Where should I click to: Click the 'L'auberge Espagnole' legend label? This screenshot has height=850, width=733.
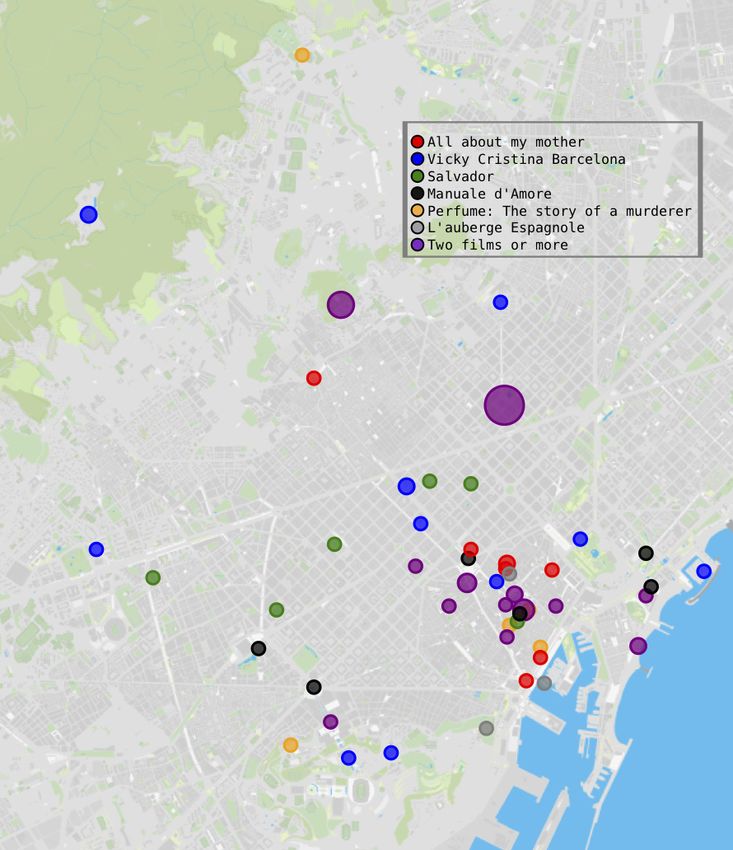(506, 228)
